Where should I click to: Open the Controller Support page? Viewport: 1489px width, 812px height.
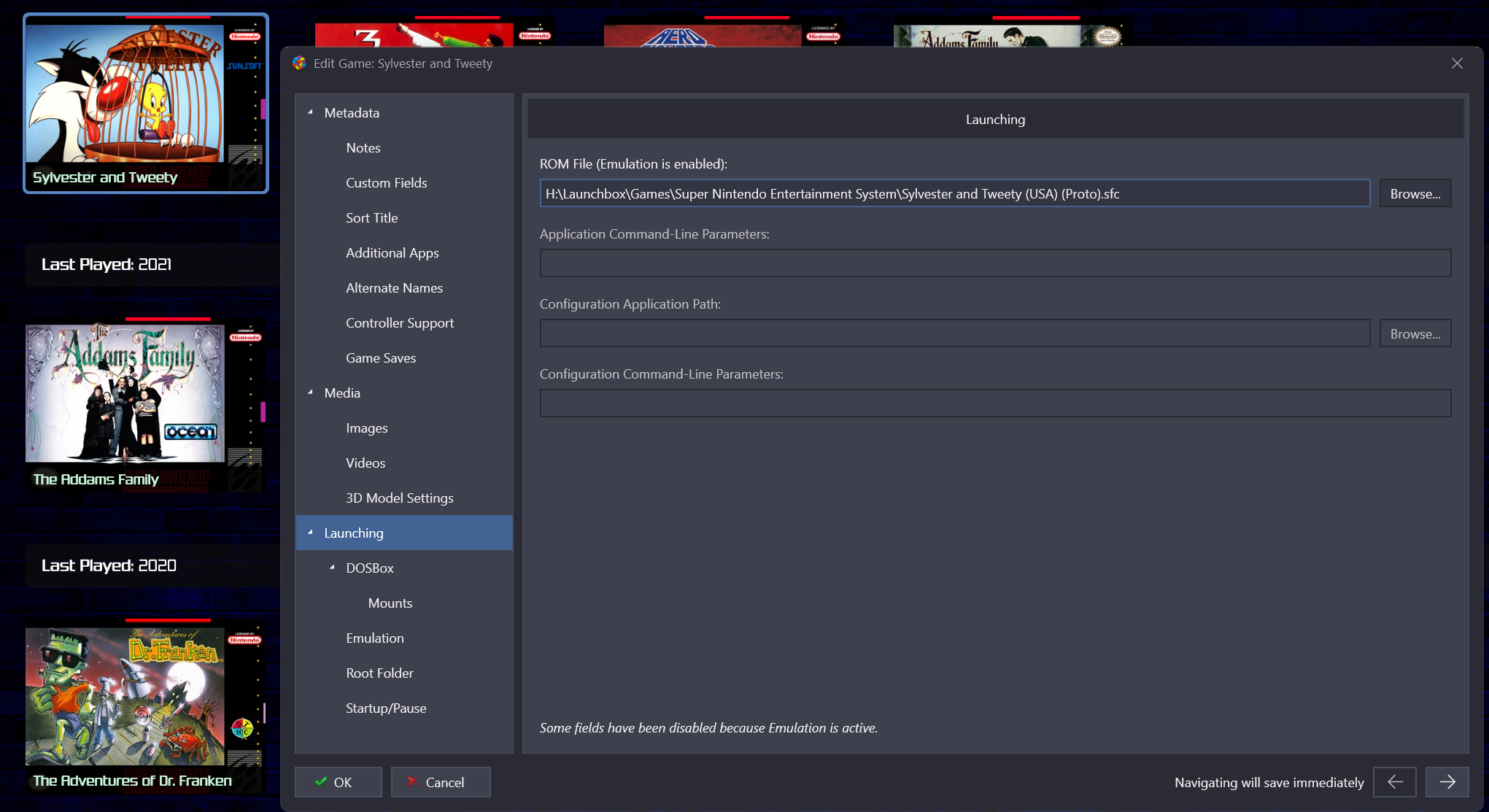click(399, 323)
